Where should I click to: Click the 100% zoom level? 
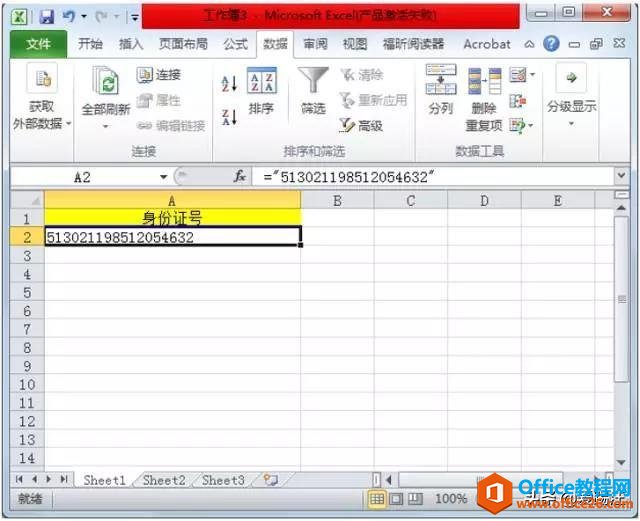click(x=451, y=499)
